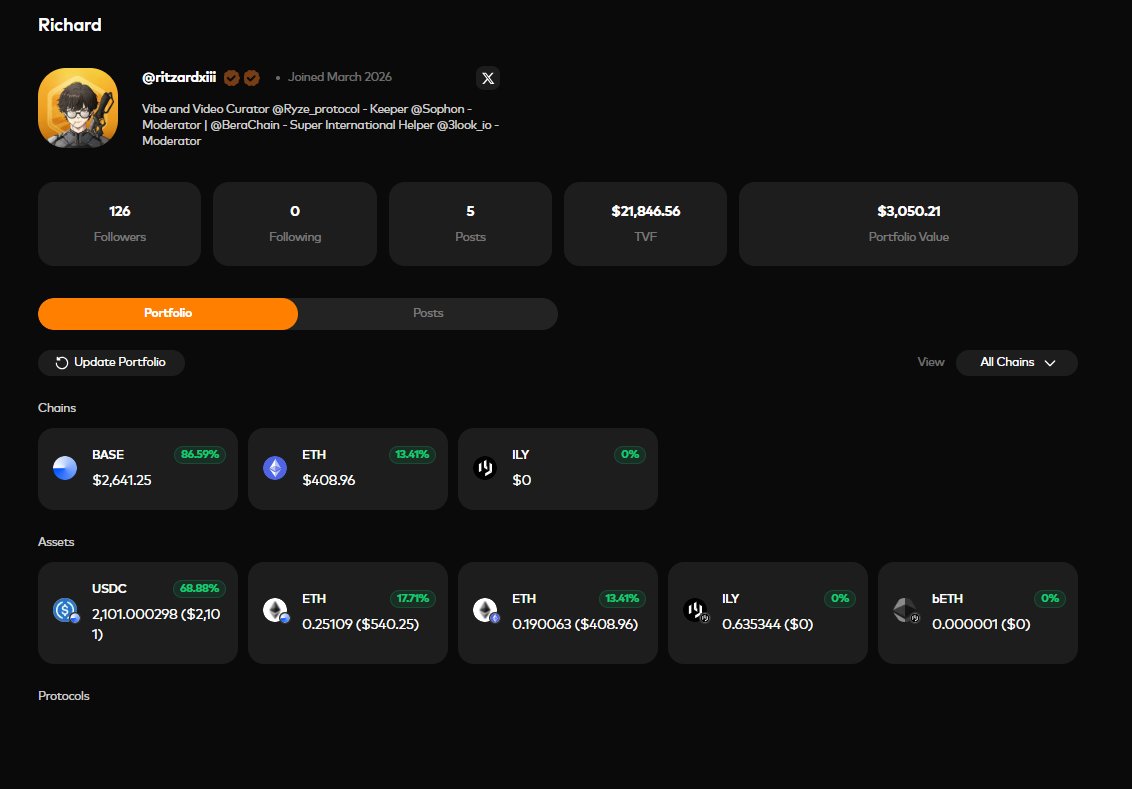Click the ETH chain logo under Chains
Image resolution: width=1132 pixels, height=789 pixels.
pyautogui.click(x=275, y=468)
